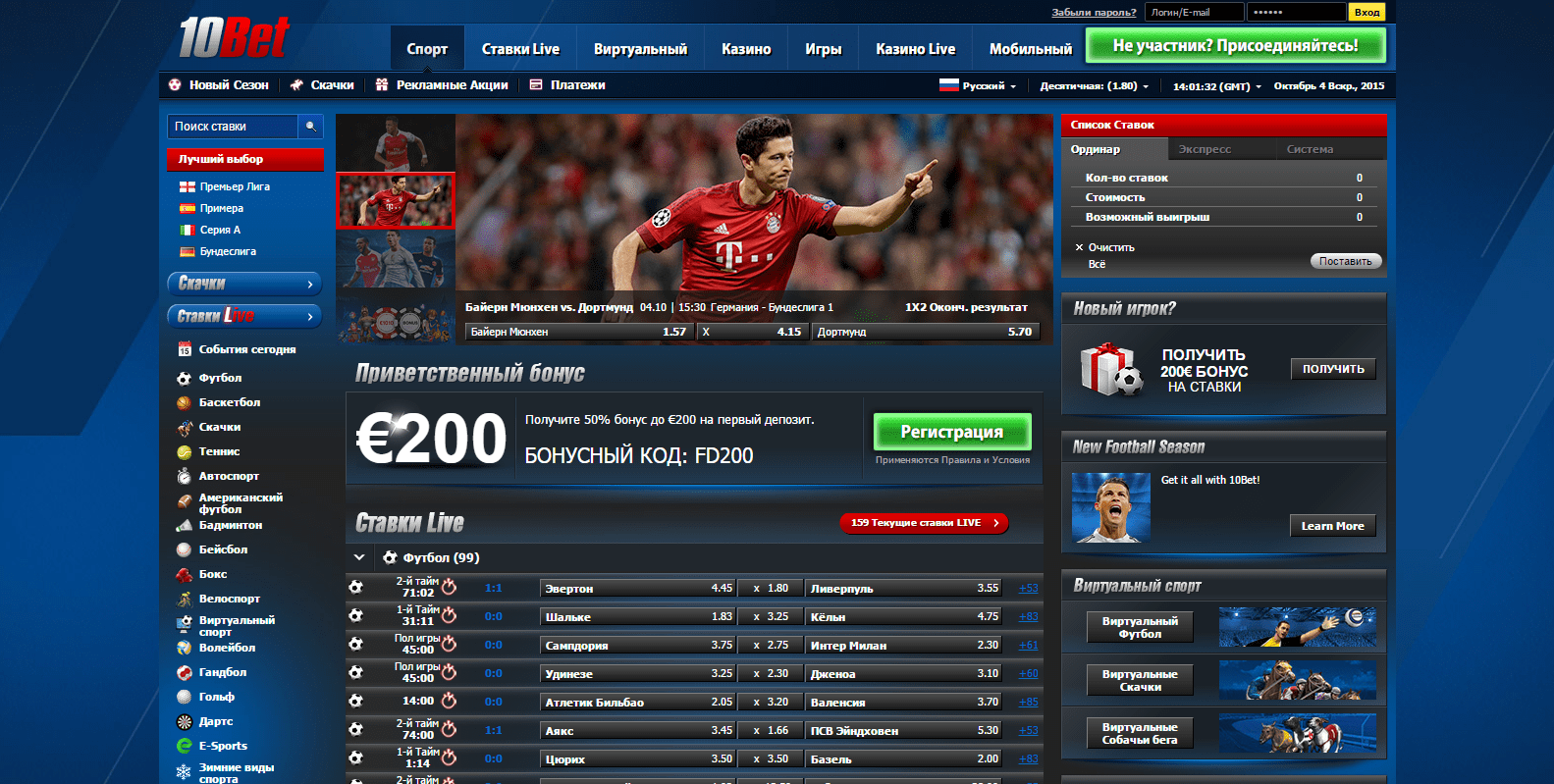Image resolution: width=1554 pixels, height=784 pixels.
Task: Click the Volleyball icon in sidebar
Action: pyautogui.click(x=184, y=648)
